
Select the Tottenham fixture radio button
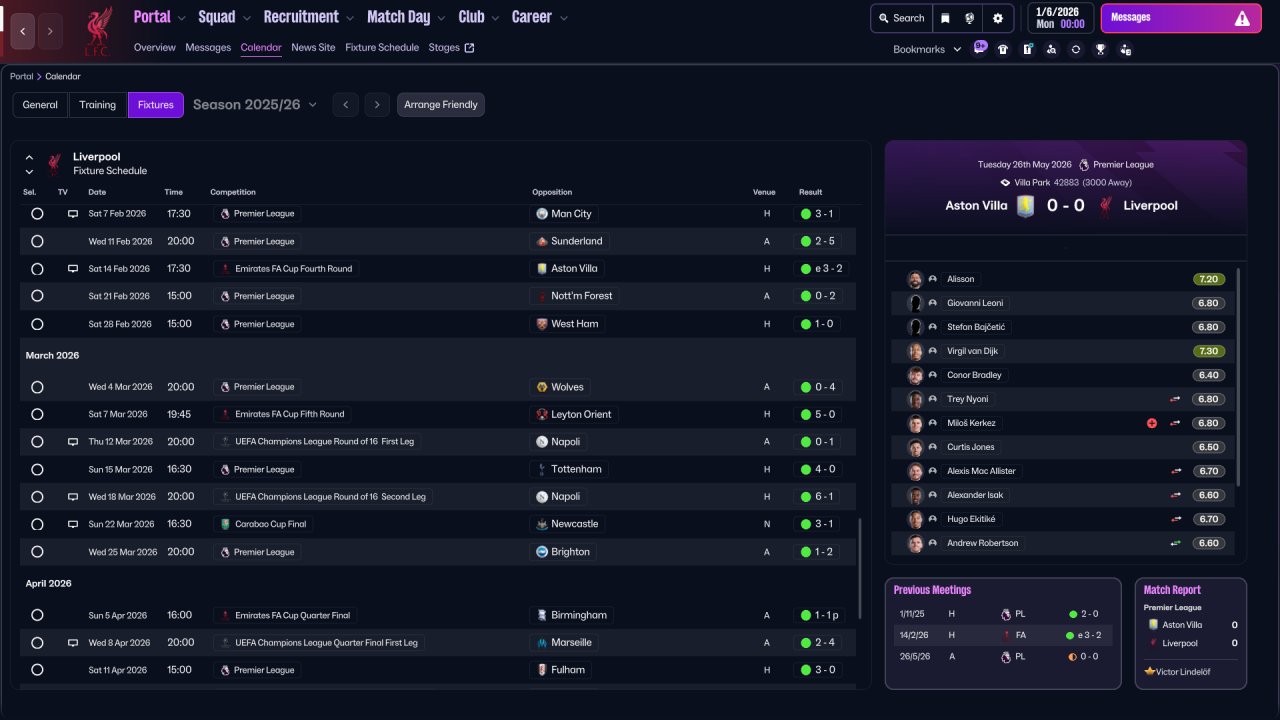click(x=37, y=469)
